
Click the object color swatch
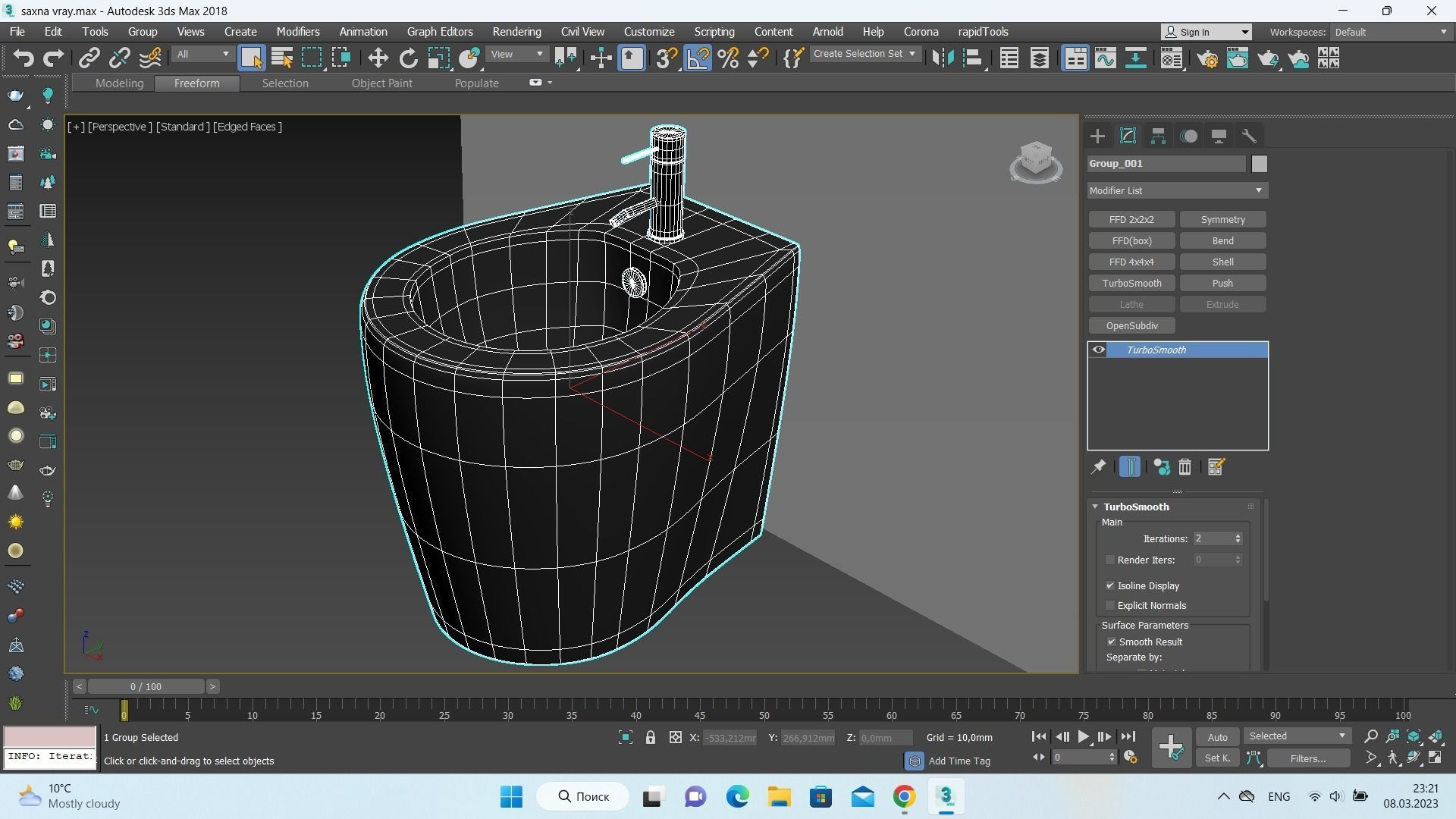pos(1259,164)
